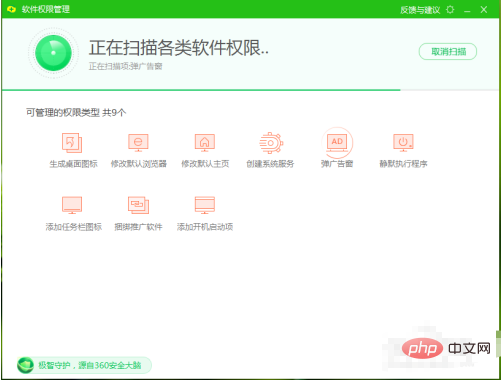Screen dimensions: 501x381
Task: Click the 创建系统服务 label text
Action: (270, 164)
